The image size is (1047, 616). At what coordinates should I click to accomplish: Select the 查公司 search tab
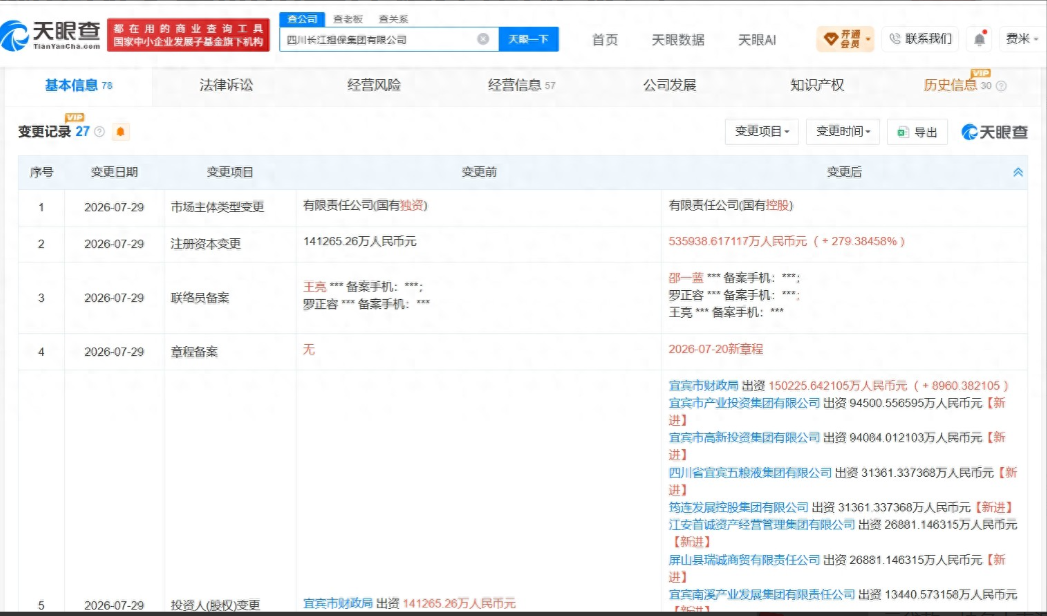(302, 19)
